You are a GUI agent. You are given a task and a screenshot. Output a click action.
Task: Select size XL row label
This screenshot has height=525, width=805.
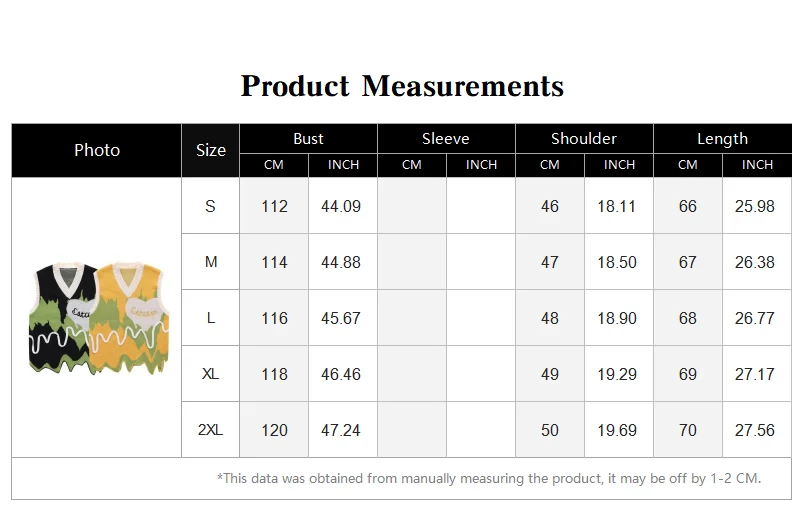[x=210, y=374]
